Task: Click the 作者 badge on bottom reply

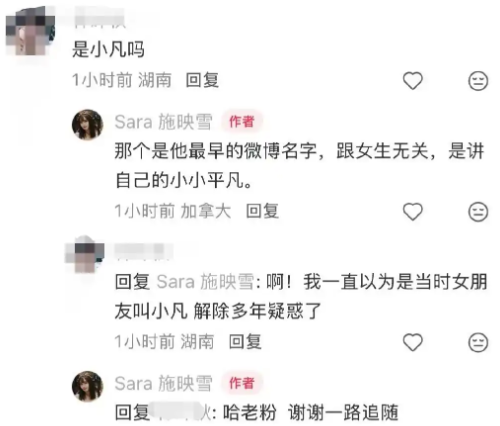Action: [242, 383]
